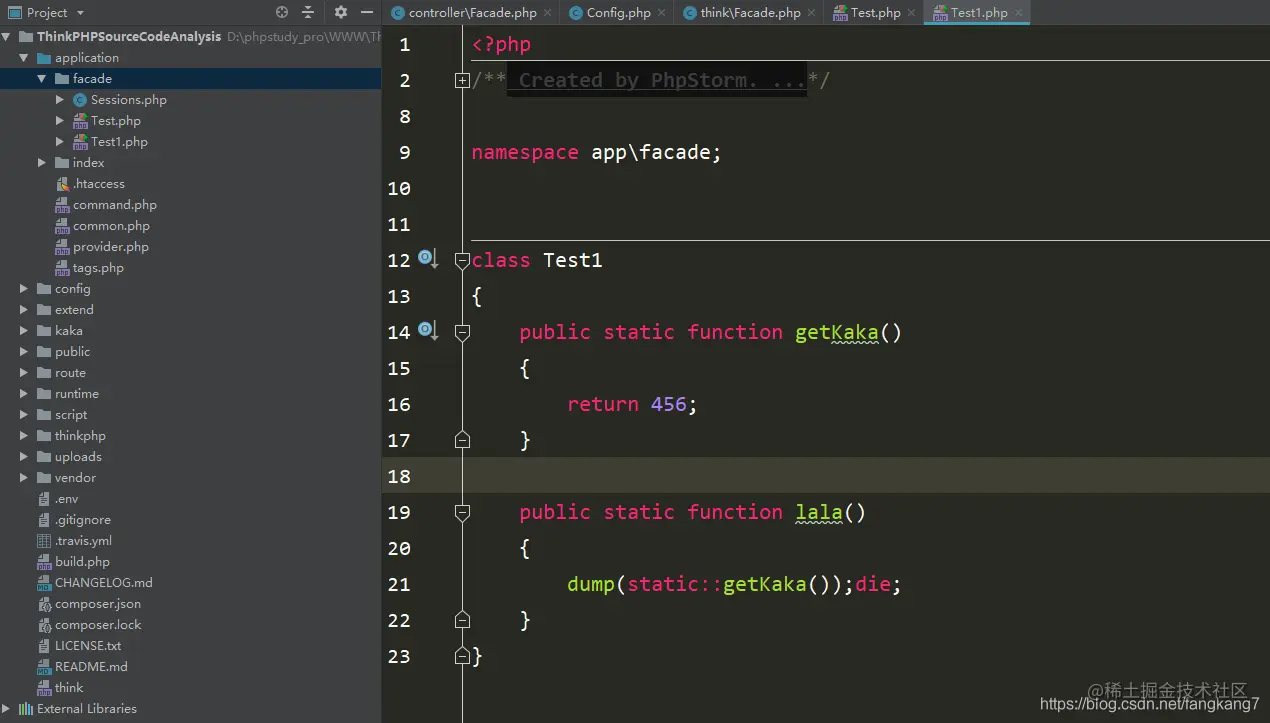The image size is (1270, 723).
Task: Open command.php in project tree
Action: 114,205
